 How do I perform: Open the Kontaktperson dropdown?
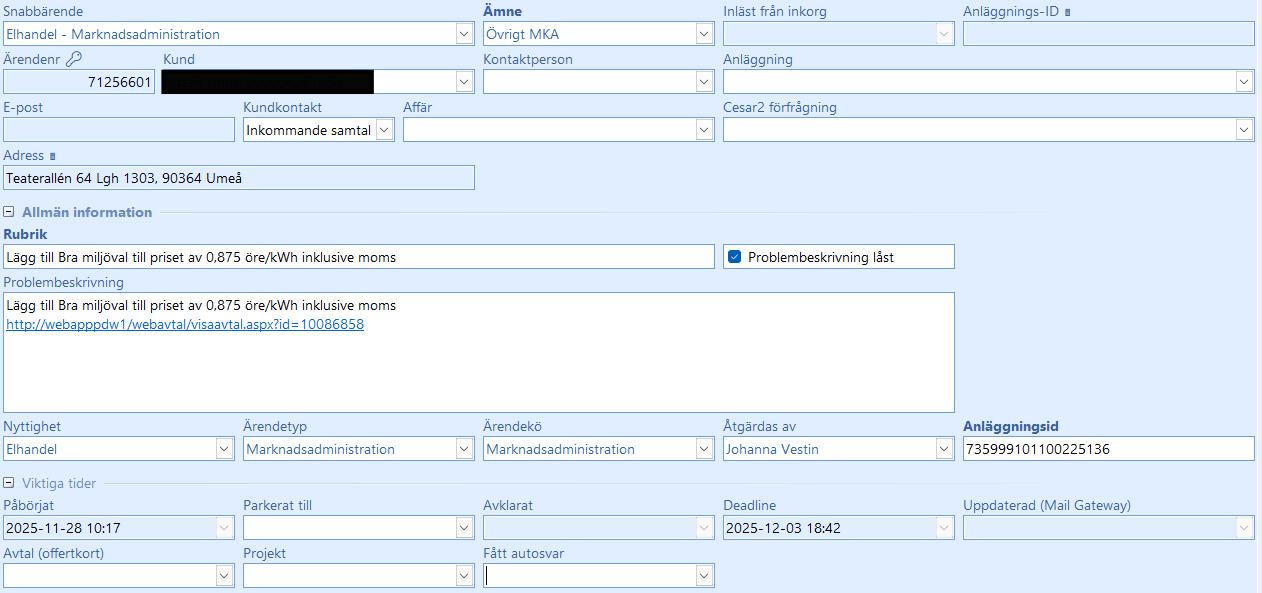704,82
